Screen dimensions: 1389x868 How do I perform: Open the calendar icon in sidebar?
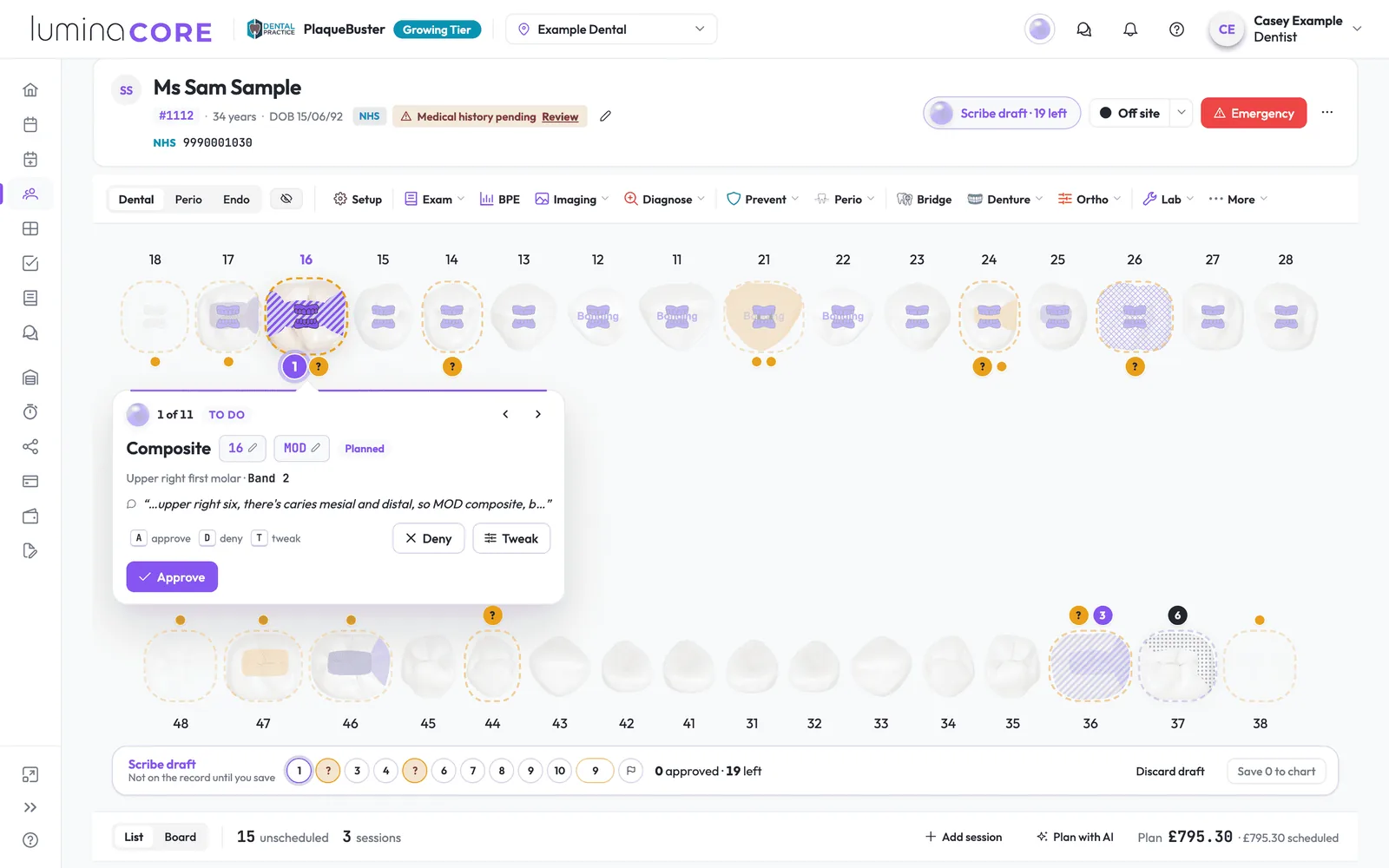click(x=30, y=125)
